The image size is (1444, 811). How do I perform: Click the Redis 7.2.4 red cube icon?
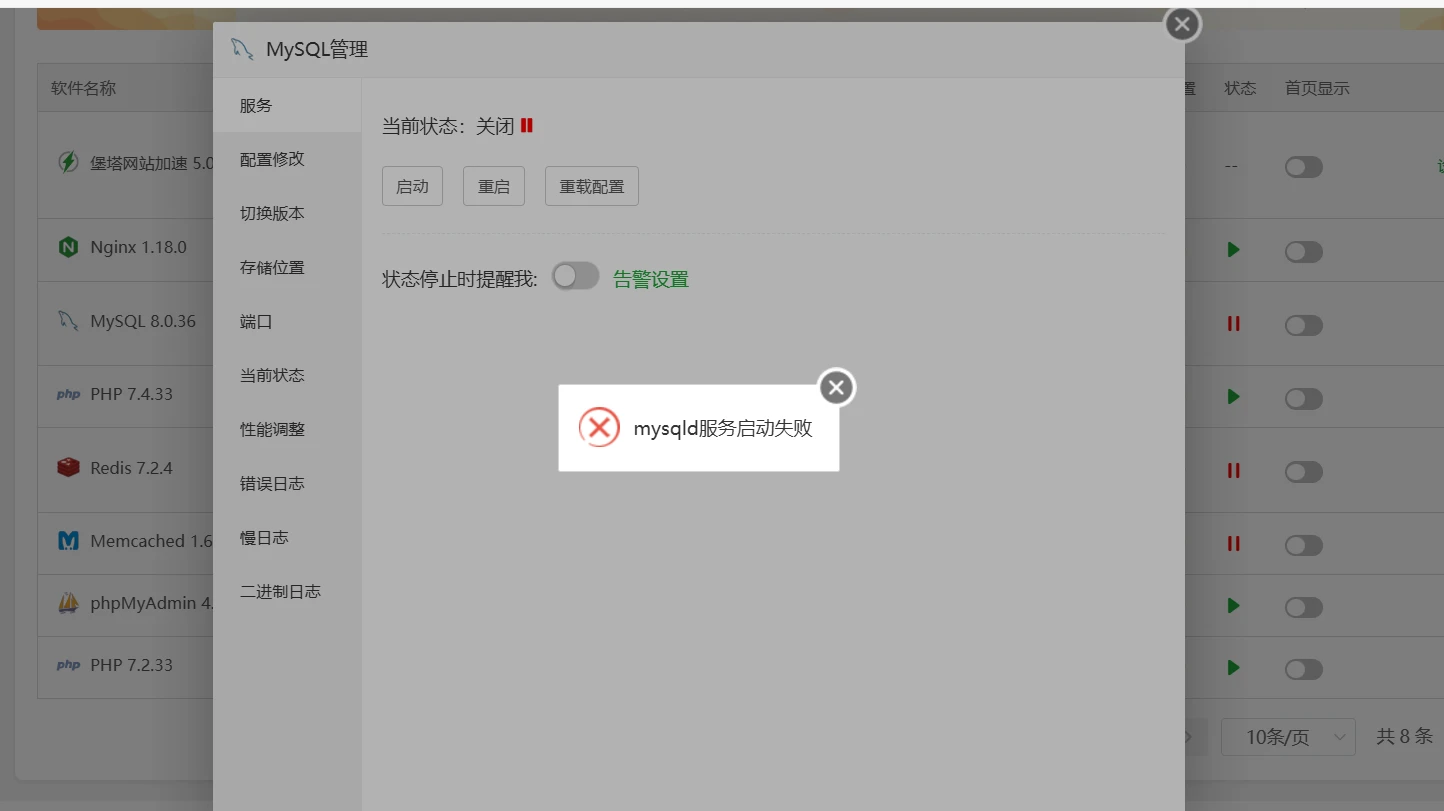coord(68,468)
